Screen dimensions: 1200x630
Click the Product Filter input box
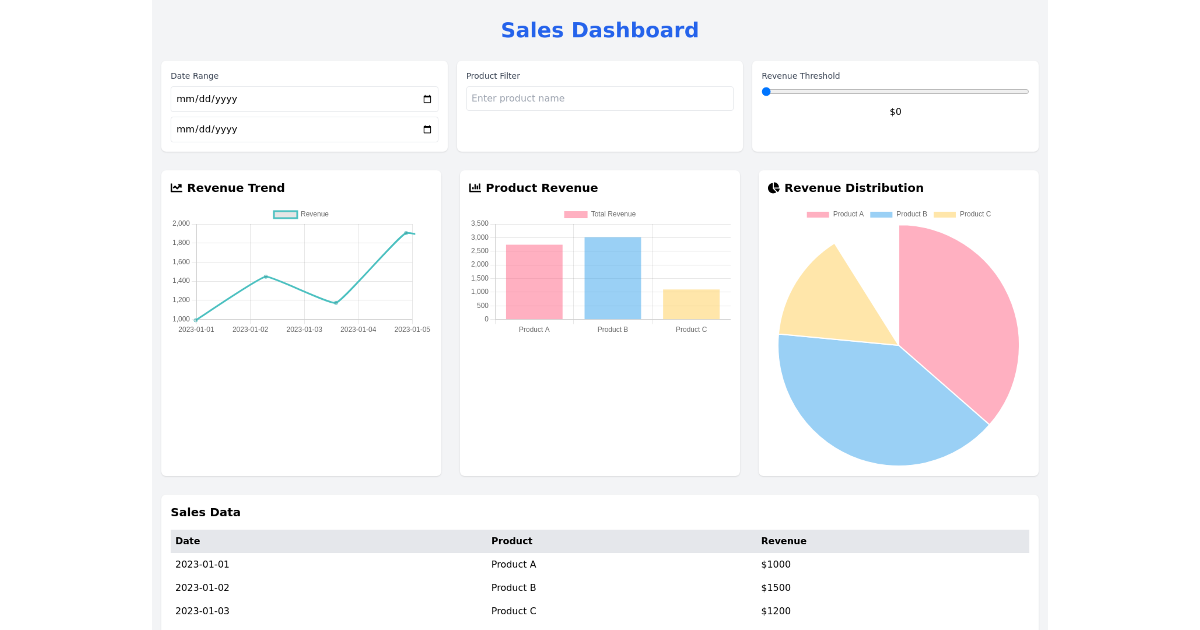click(599, 98)
